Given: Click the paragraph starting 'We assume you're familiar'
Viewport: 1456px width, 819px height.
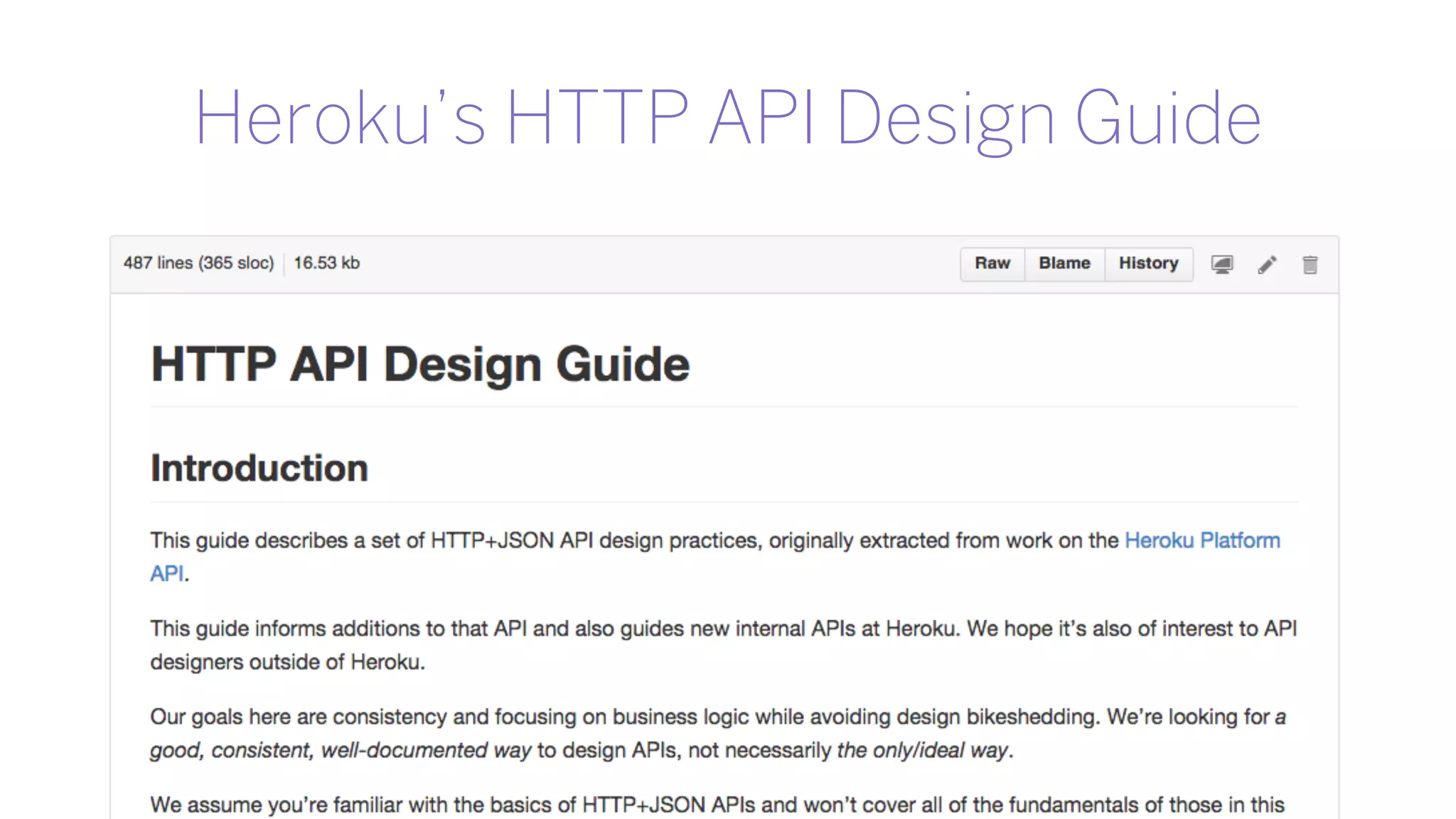Looking at the screenshot, I should coord(717,805).
